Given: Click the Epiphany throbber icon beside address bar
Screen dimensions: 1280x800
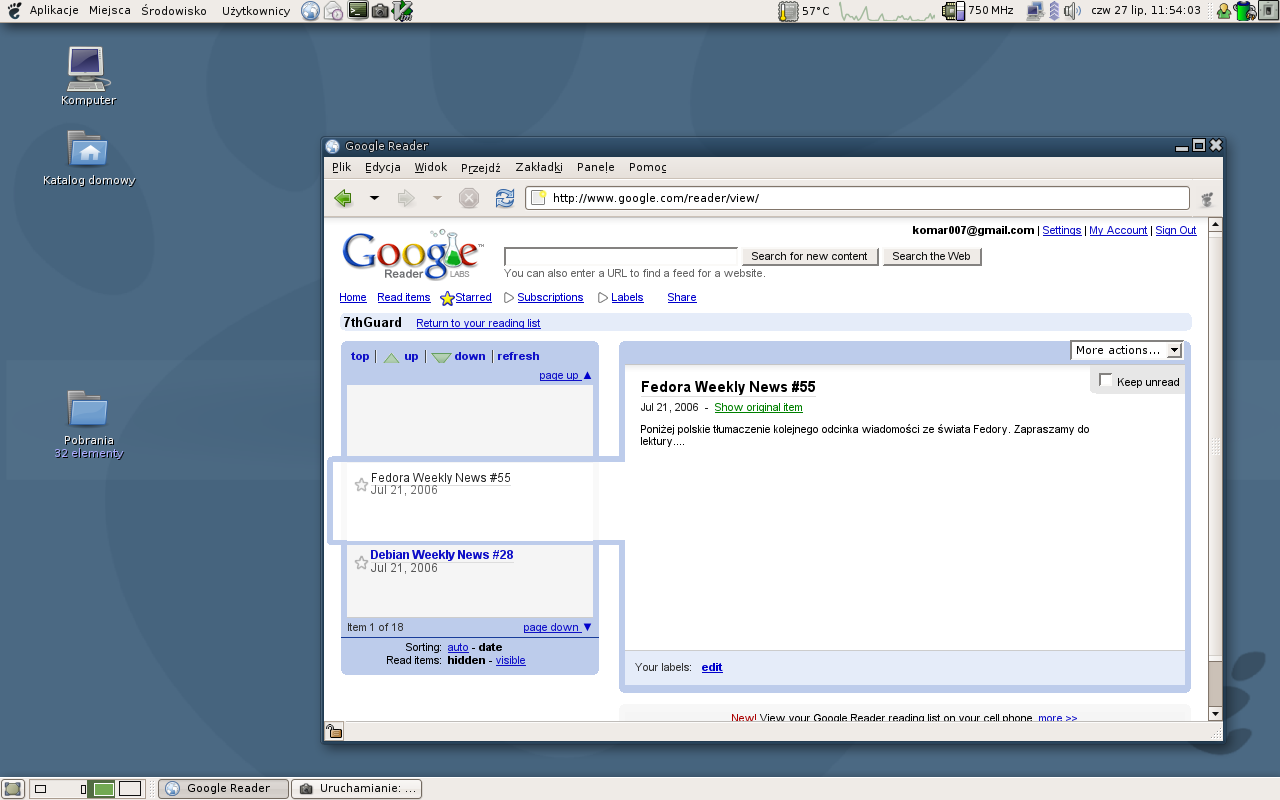Looking at the screenshot, I should (x=1207, y=199).
